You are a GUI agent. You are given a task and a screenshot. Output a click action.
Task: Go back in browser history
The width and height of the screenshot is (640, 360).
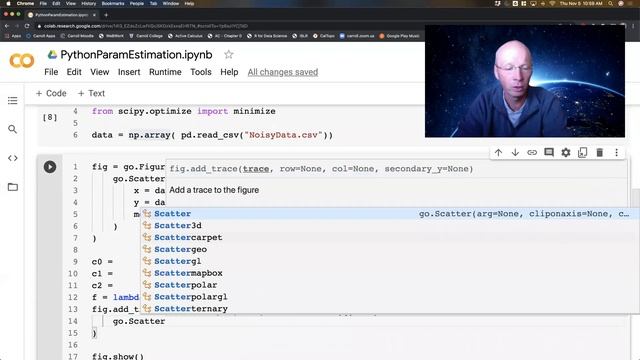[x=7, y=26]
